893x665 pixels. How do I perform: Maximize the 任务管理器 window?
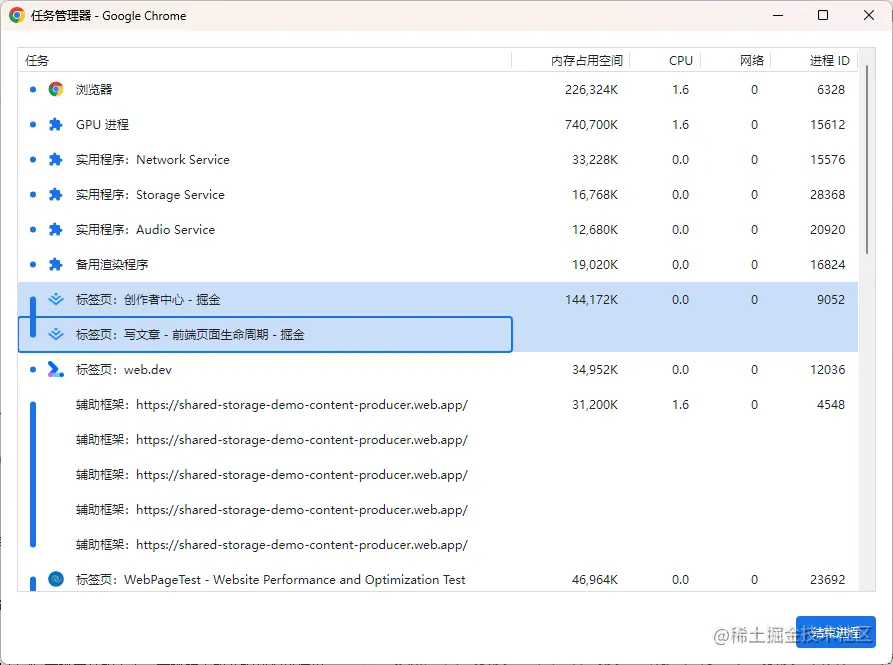[x=823, y=15]
